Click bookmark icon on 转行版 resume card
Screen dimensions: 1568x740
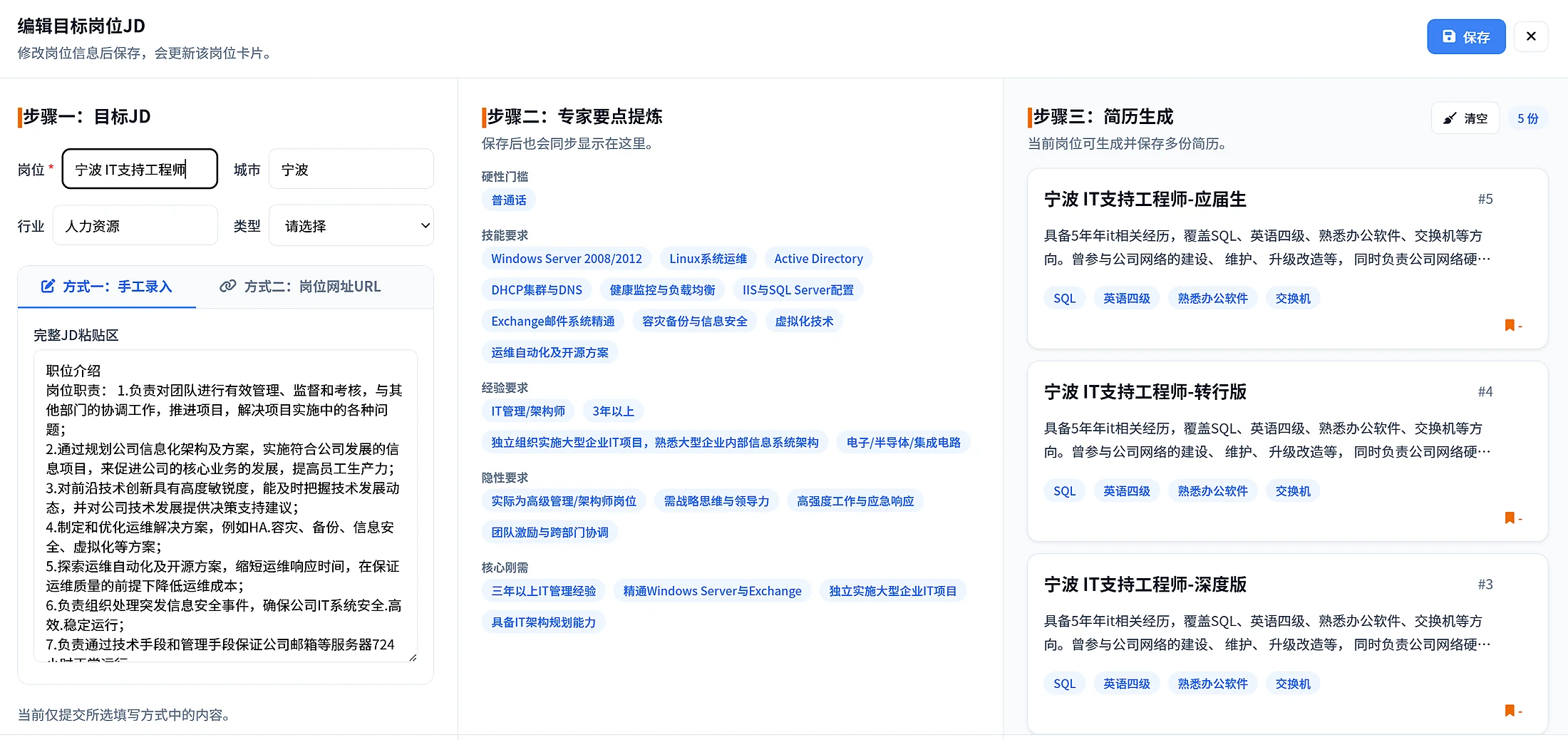coord(1510,518)
